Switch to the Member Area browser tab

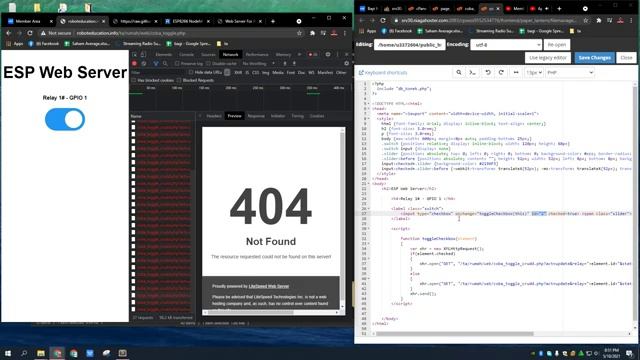30,21
